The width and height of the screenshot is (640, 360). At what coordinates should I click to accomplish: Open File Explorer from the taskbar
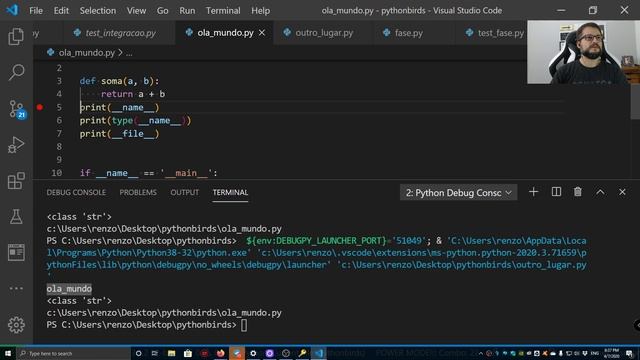click(x=171, y=353)
